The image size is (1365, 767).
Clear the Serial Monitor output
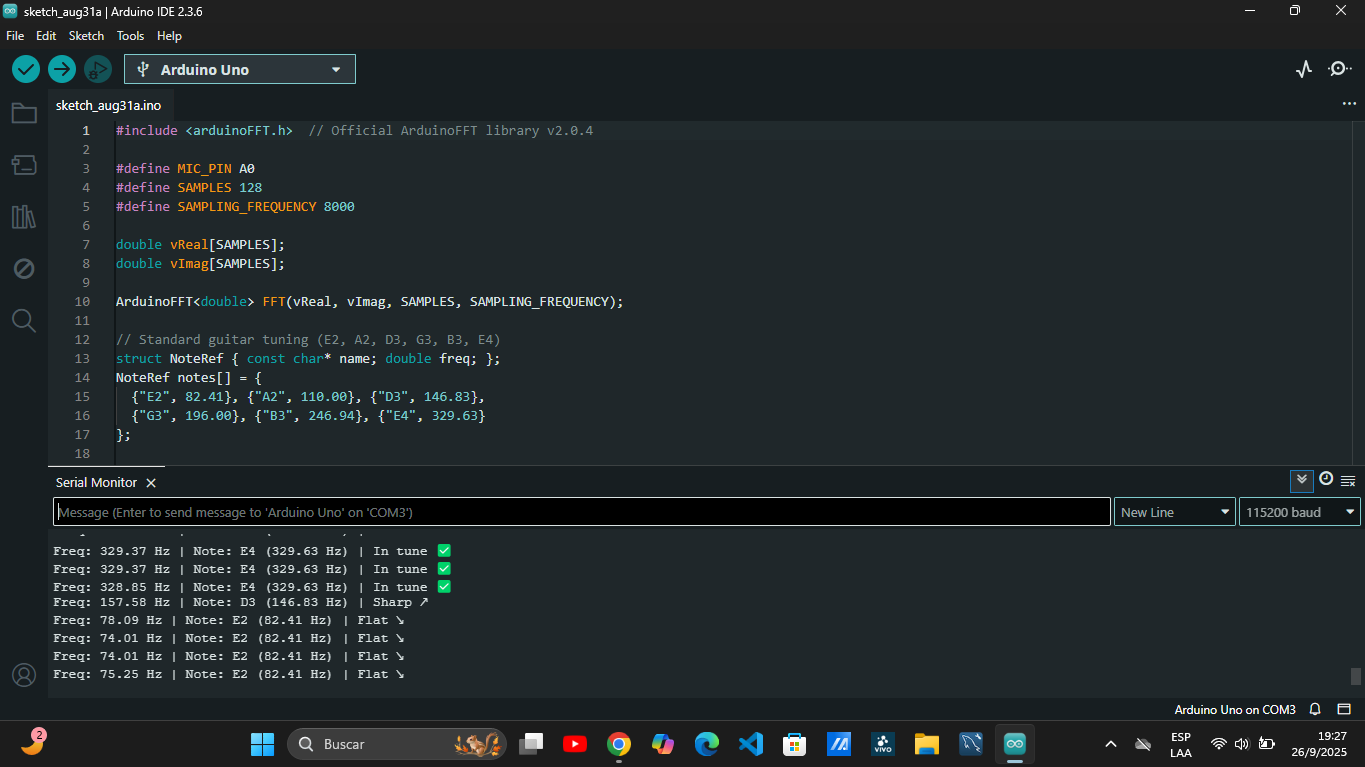click(1348, 481)
